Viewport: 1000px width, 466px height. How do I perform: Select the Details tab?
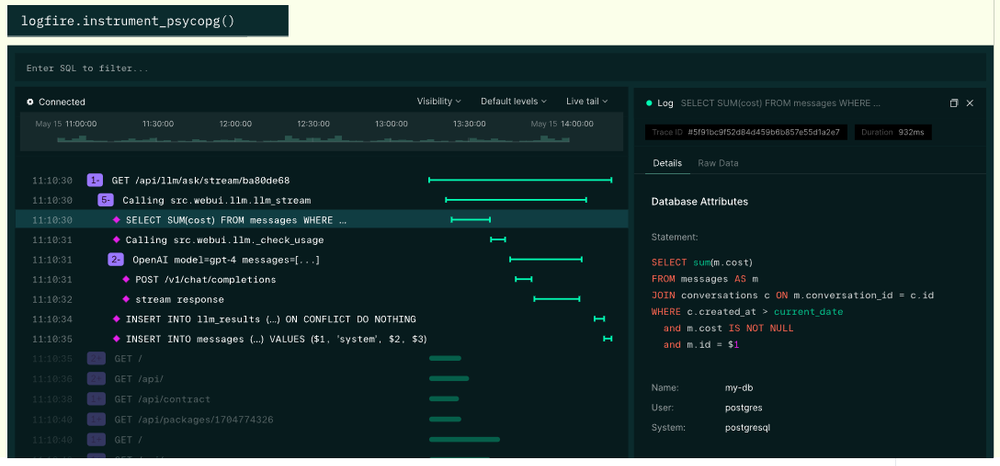click(667, 163)
